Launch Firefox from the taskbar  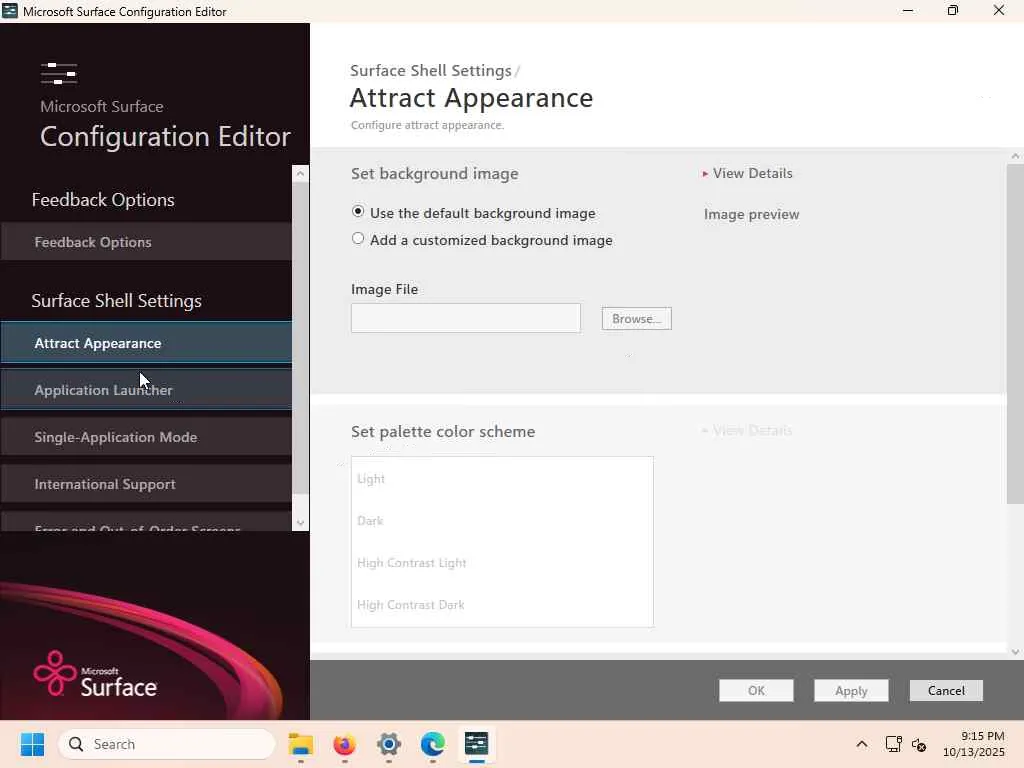[344, 744]
